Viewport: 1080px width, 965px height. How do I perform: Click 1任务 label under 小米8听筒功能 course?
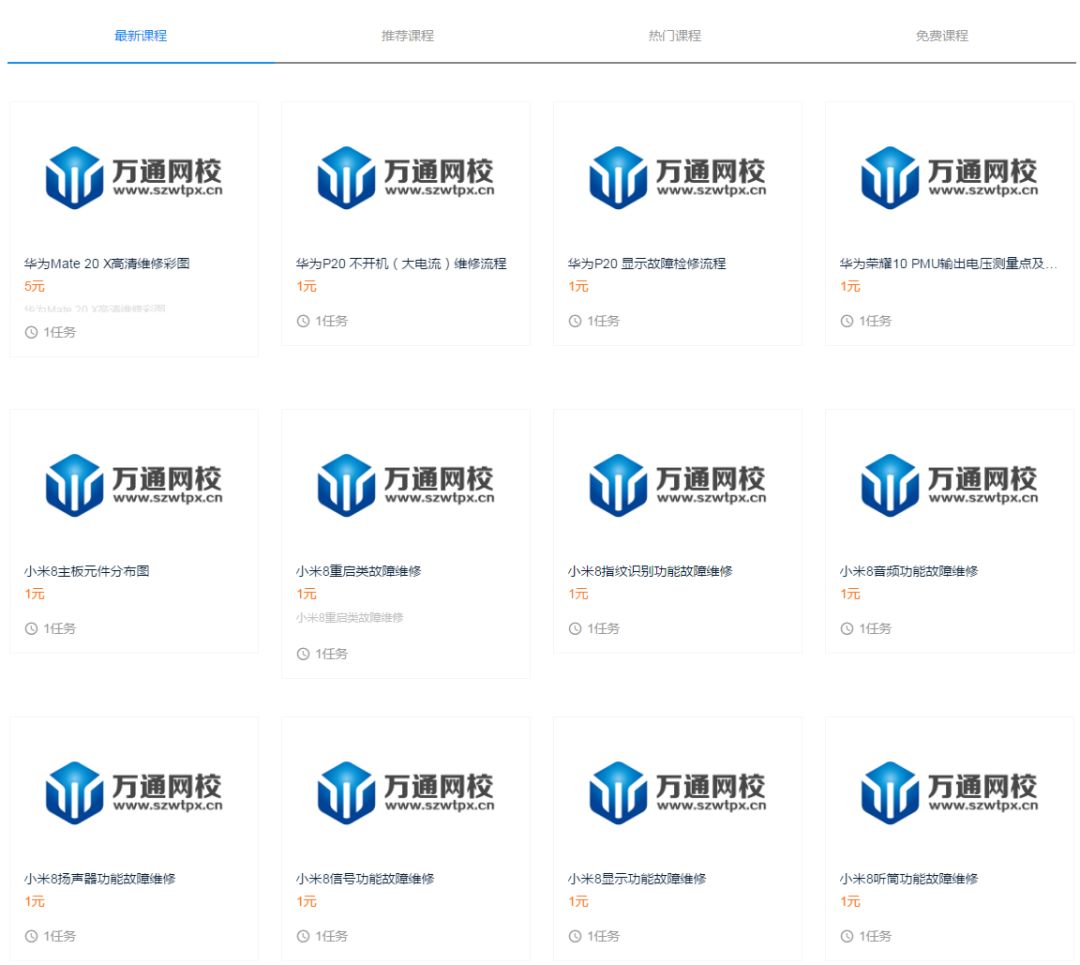pyautogui.click(x=875, y=936)
